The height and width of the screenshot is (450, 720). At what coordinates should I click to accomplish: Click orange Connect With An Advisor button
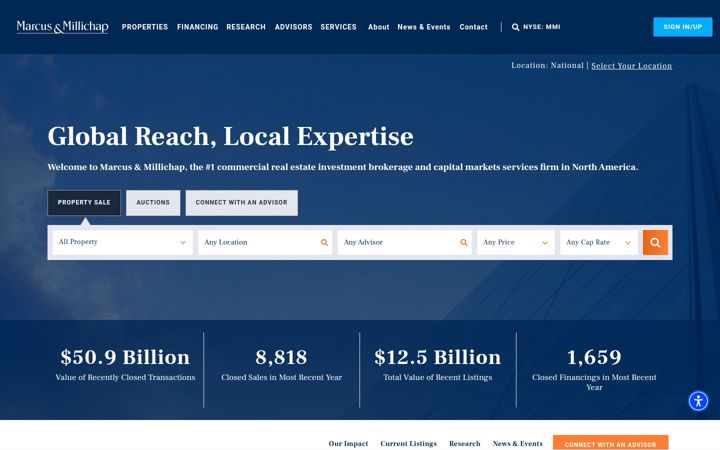[610, 443]
